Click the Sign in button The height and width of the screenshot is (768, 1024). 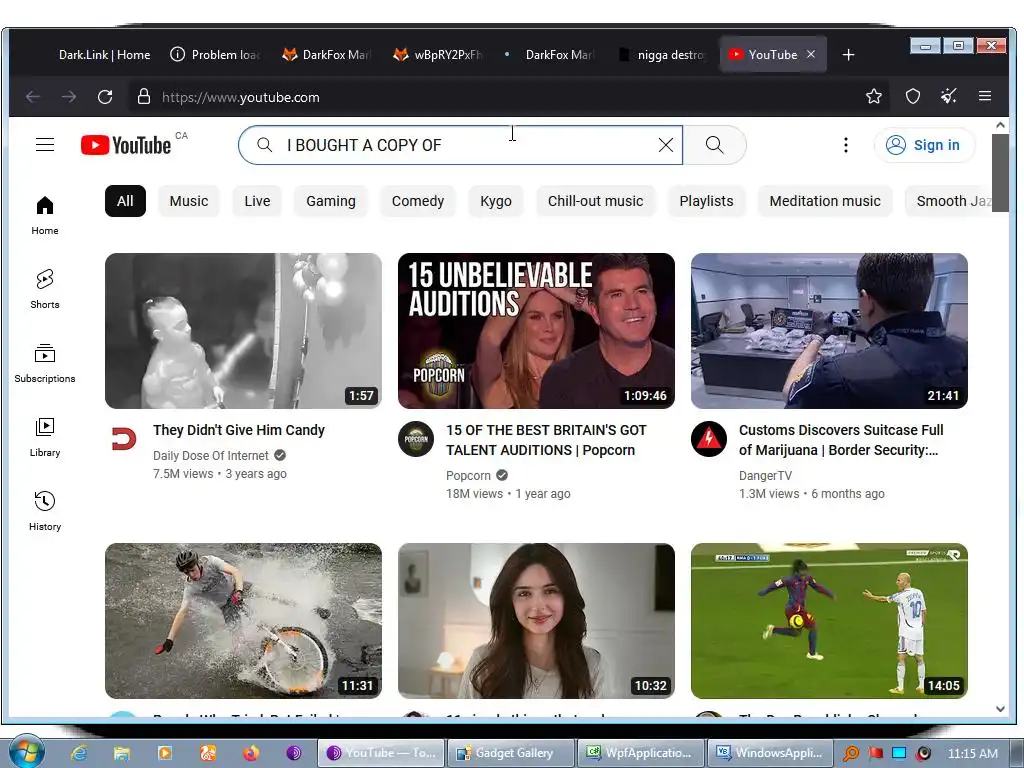924,145
